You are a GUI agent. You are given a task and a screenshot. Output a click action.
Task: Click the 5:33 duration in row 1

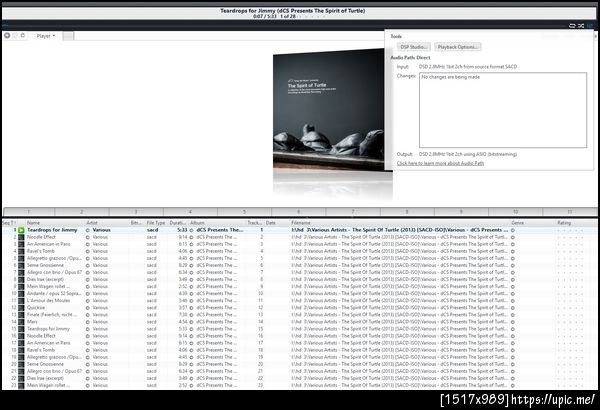[182, 230]
